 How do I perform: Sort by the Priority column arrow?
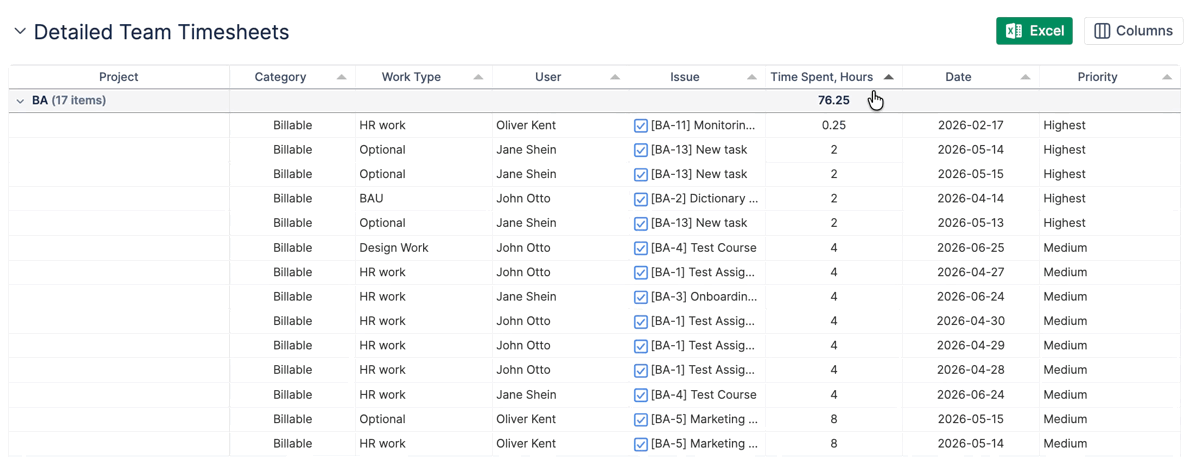coord(1167,77)
